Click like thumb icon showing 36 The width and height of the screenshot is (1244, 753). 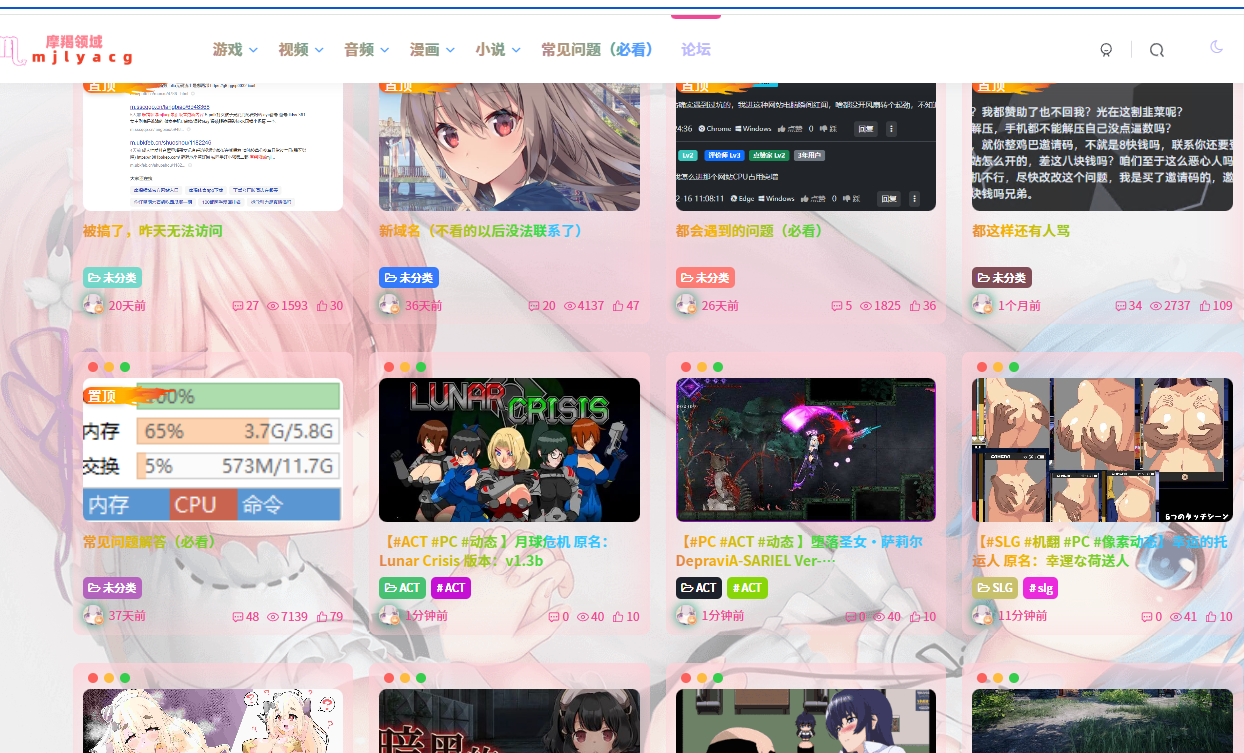[915, 306]
